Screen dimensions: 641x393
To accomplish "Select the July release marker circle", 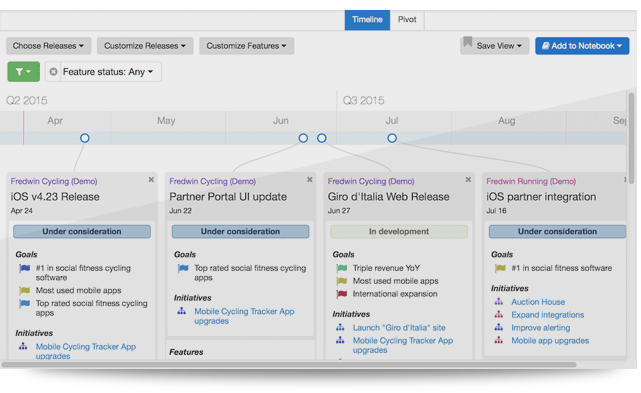I will coord(392,138).
